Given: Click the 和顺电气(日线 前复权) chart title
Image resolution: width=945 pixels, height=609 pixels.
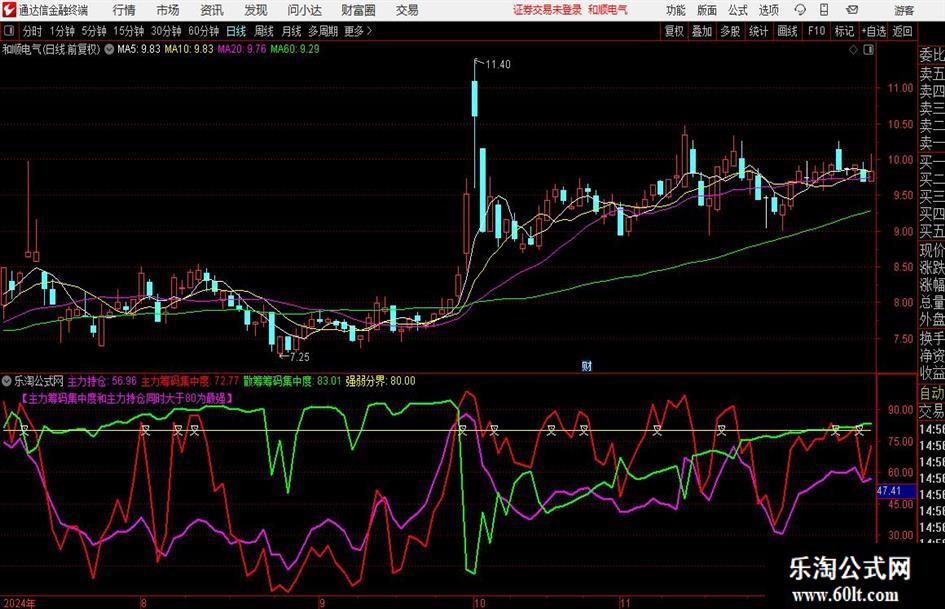Looking at the screenshot, I should point(51,49).
